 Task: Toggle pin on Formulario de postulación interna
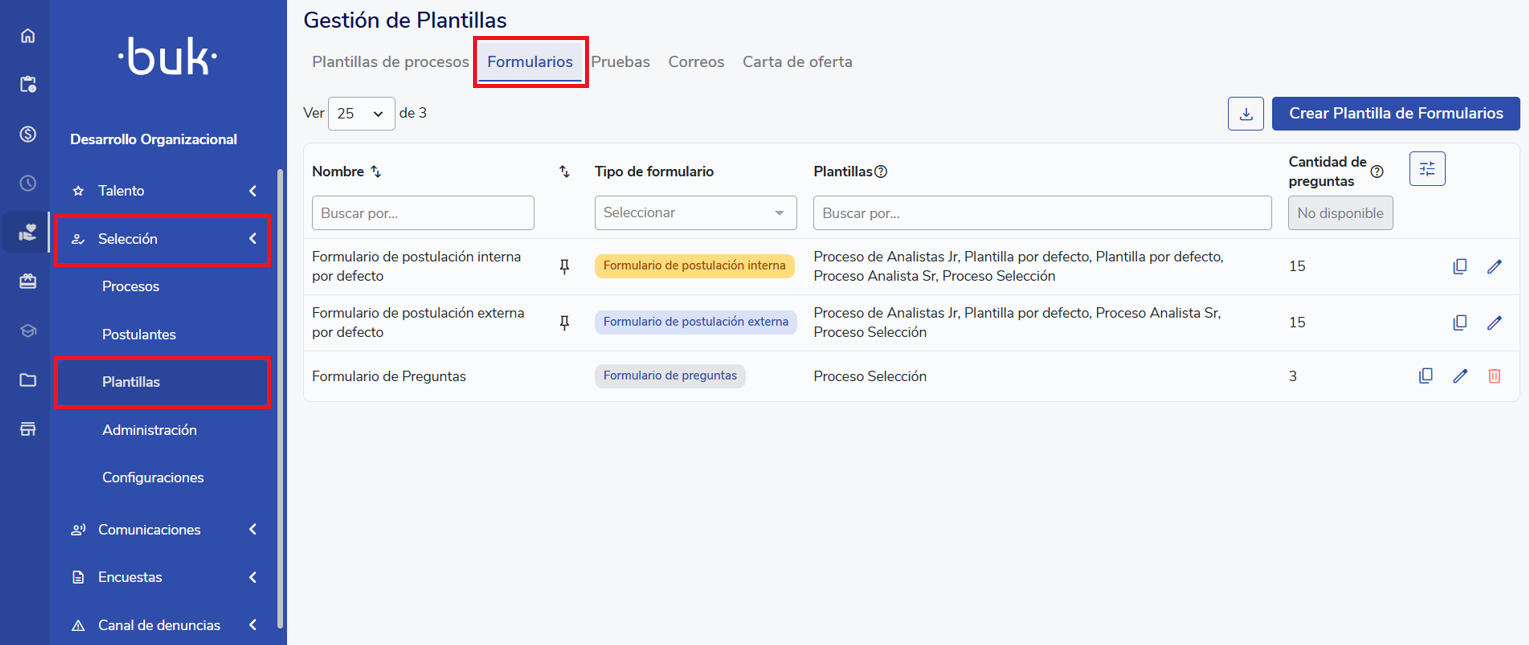(x=564, y=266)
